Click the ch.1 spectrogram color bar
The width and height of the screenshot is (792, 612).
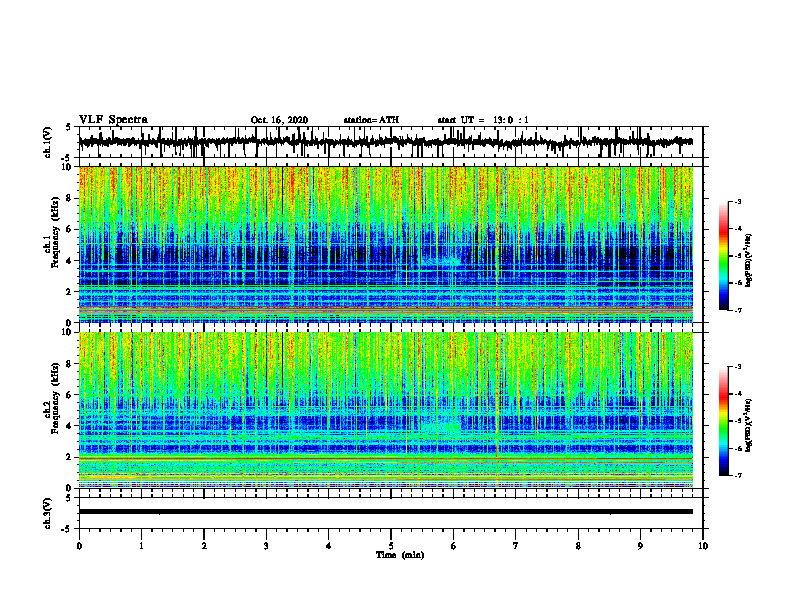point(723,256)
